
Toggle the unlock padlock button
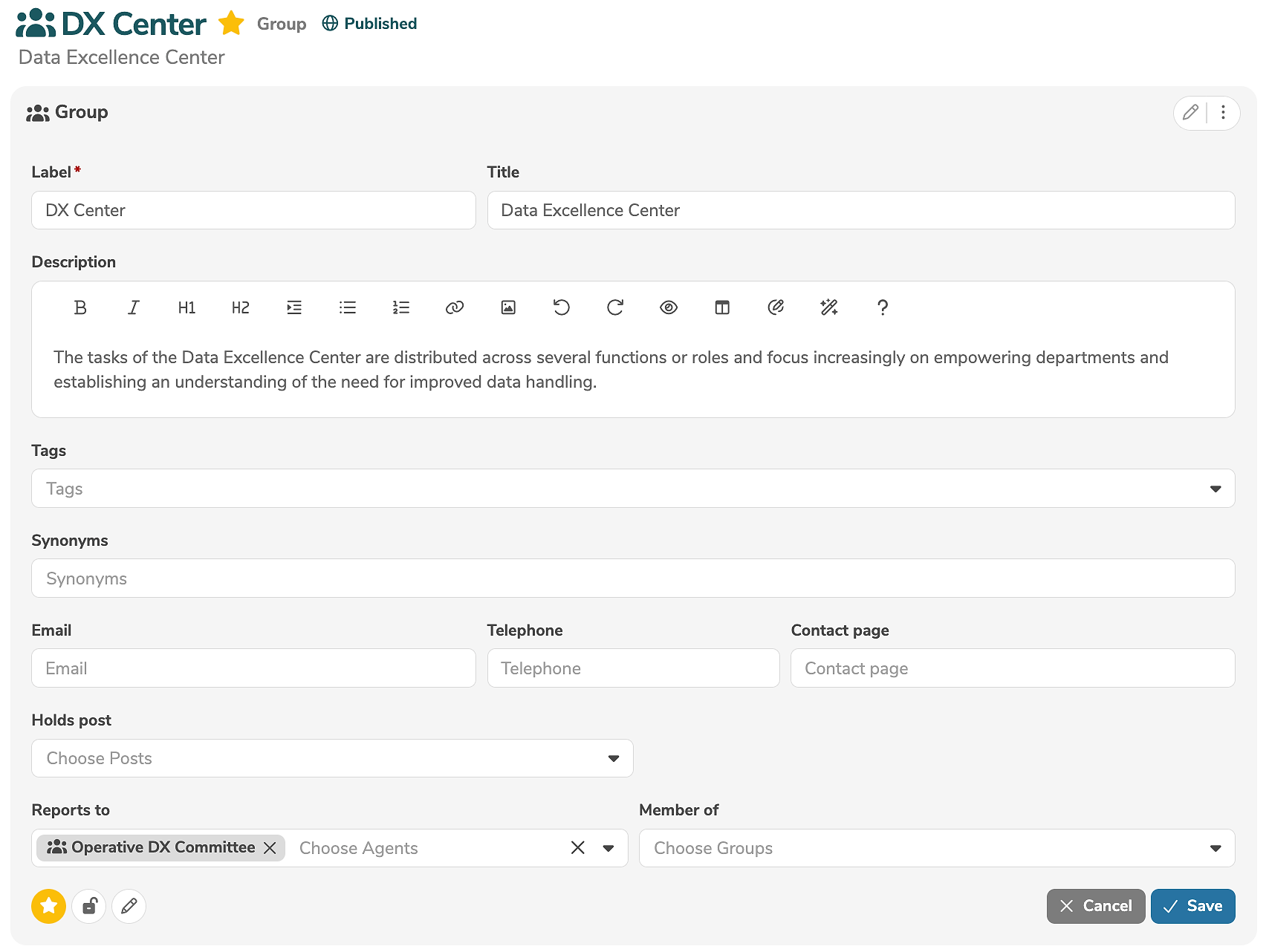coord(89,906)
